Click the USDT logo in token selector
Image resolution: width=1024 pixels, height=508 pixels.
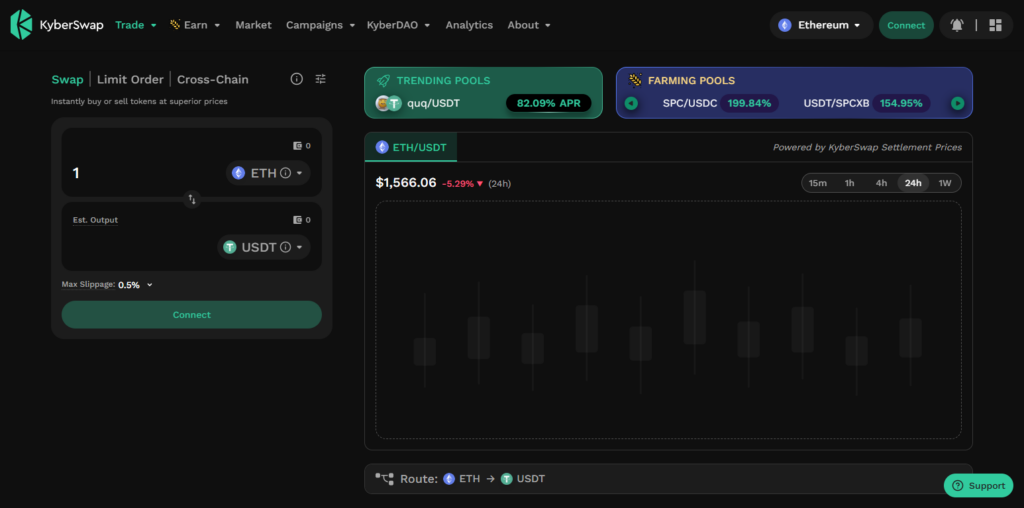[230, 247]
